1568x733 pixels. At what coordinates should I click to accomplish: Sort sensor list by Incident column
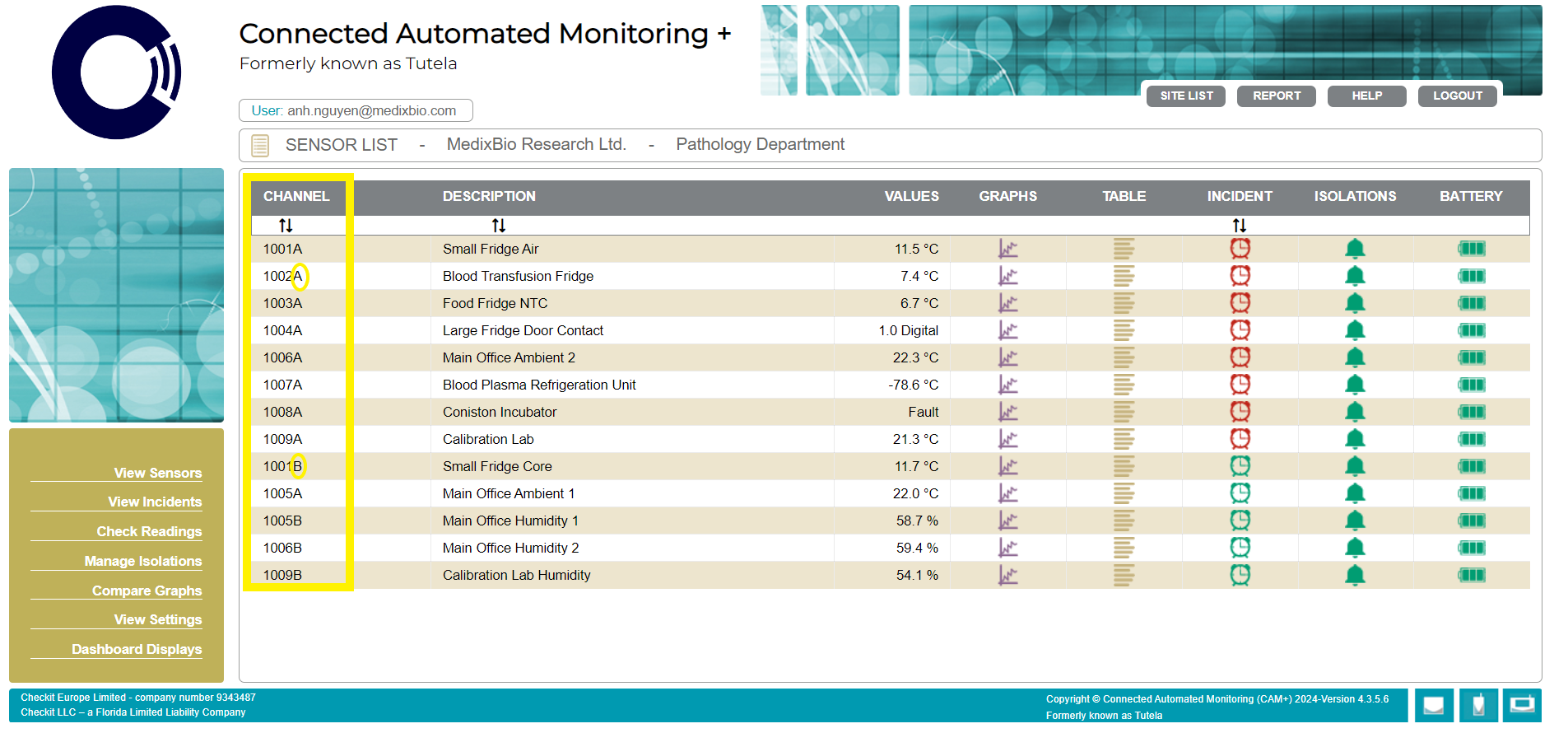(1240, 226)
